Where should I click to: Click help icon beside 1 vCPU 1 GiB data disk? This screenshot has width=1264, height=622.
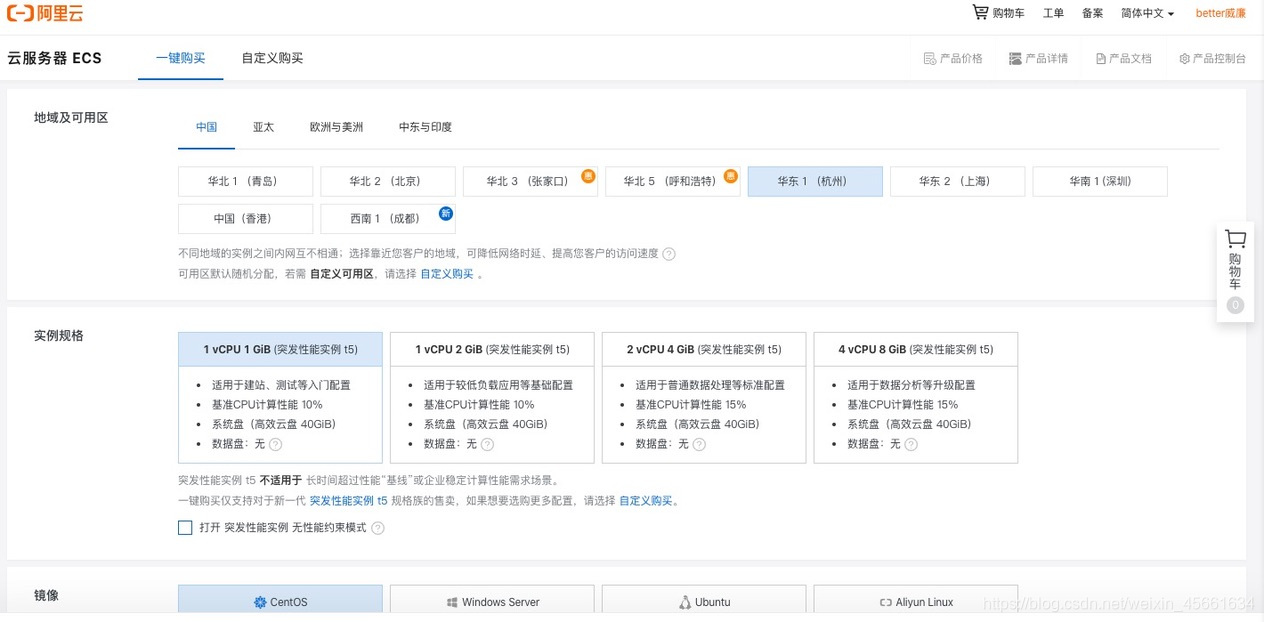point(275,445)
